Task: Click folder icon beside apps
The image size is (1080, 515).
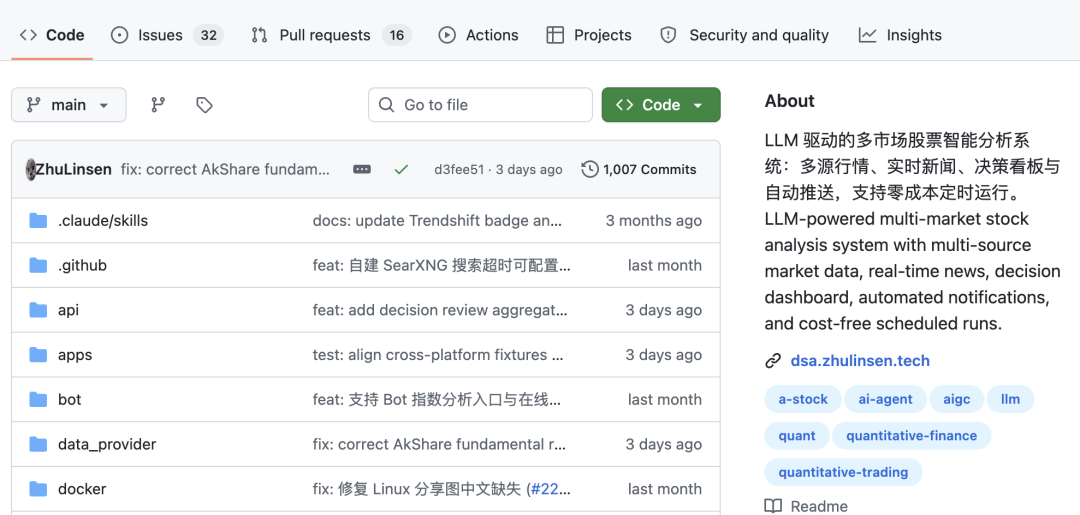Action: pyautogui.click(x=38, y=355)
